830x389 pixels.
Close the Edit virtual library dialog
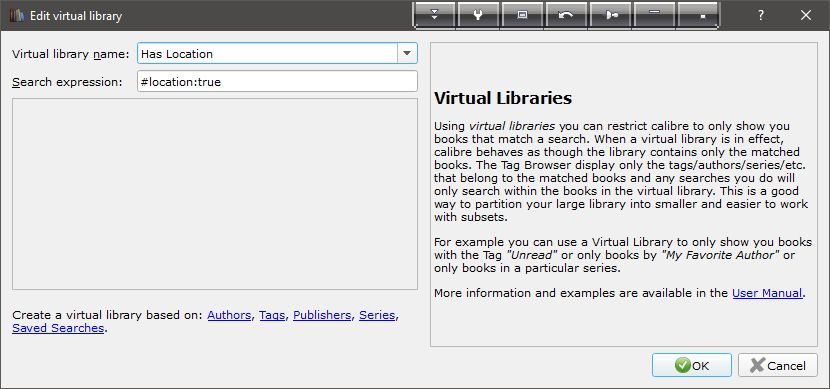click(806, 15)
